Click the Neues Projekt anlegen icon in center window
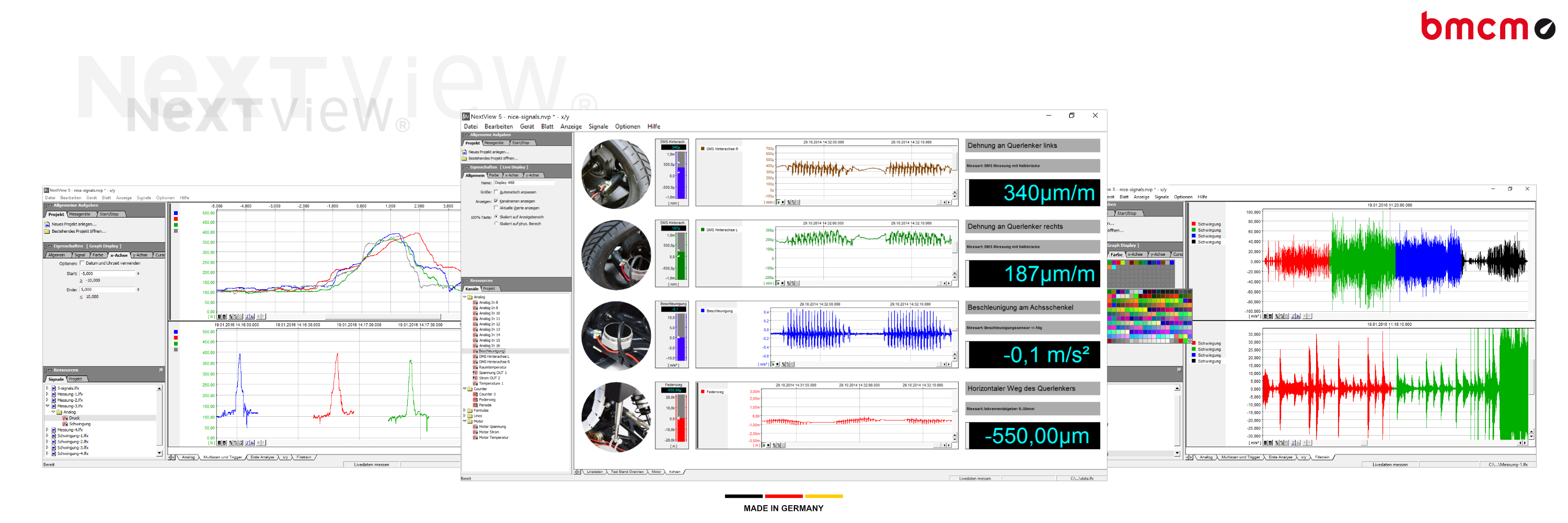This screenshot has width=1568, height=523. (465, 152)
